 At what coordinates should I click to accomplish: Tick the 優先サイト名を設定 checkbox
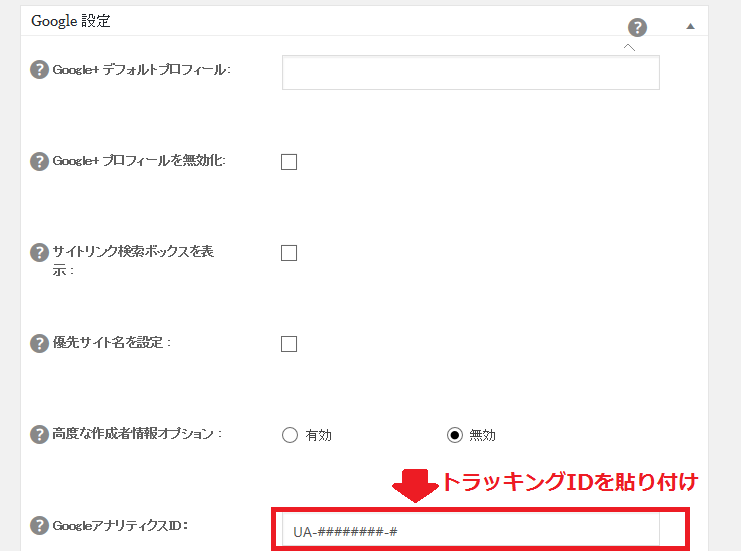pyautogui.click(x=289, y=344)
